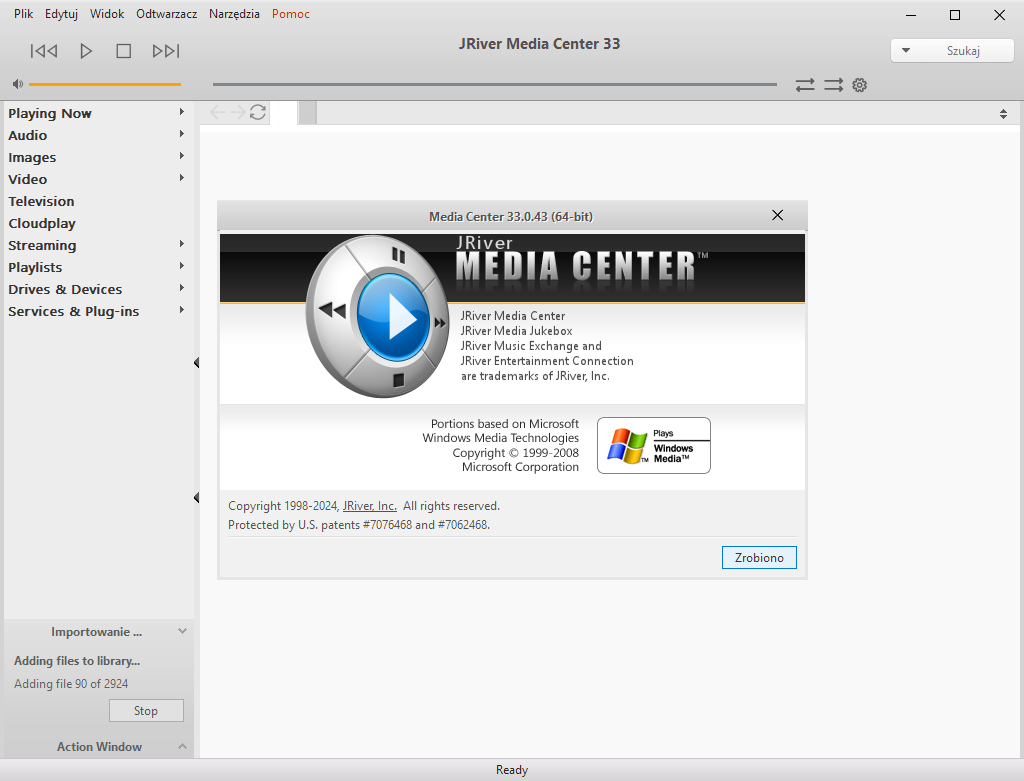Click 'Adding file 90 of 2924' text

point(71,684)
